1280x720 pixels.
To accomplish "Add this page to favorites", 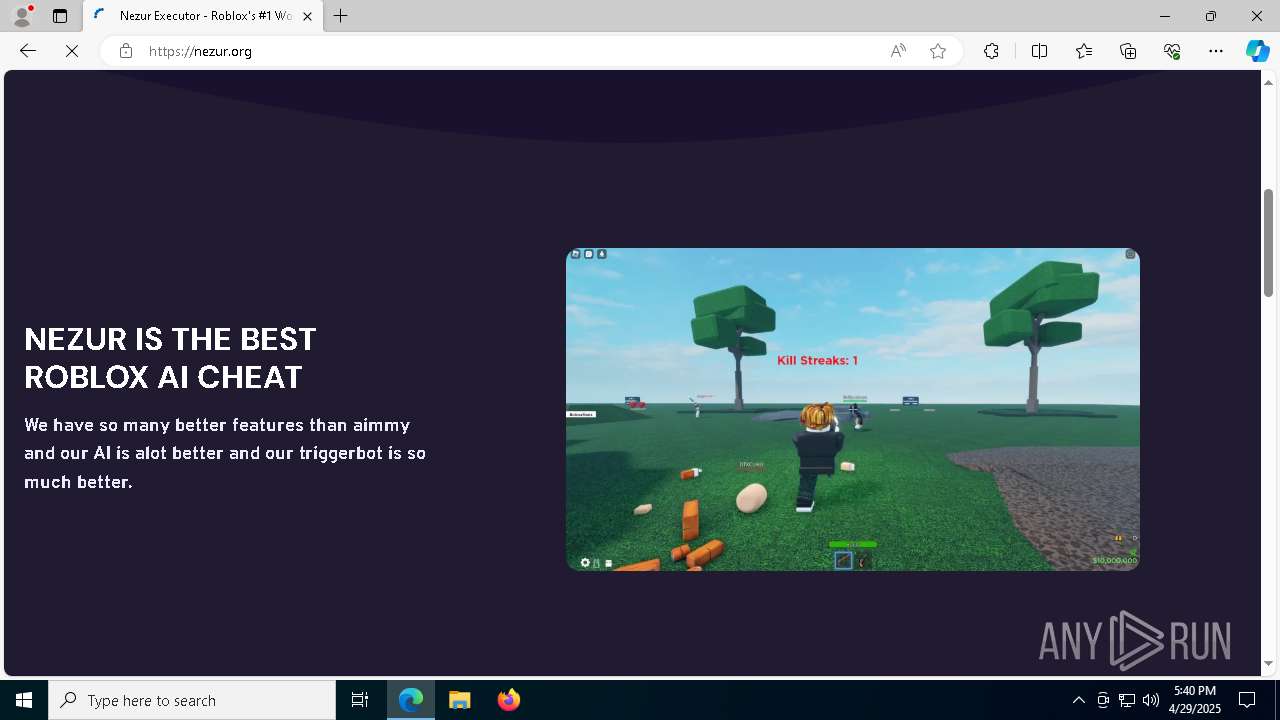I will tap(938, 51).
